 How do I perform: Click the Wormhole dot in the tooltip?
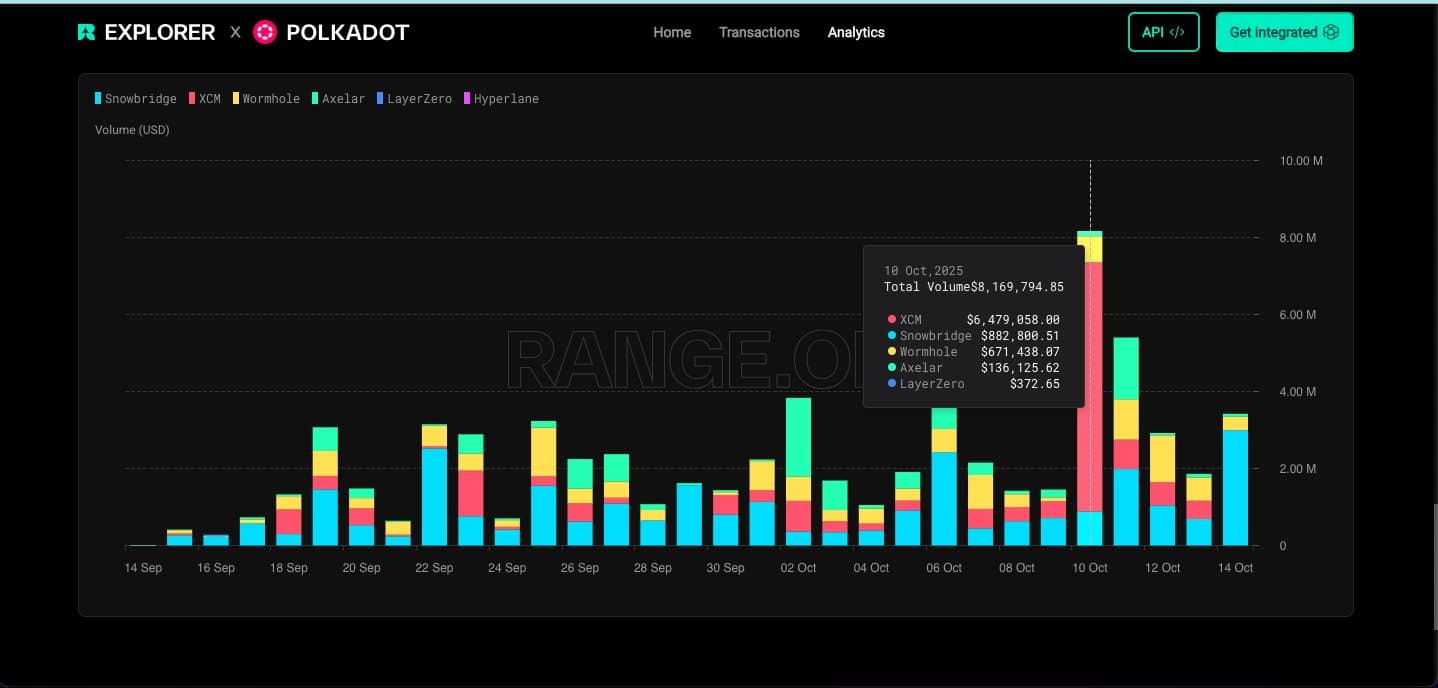[x=892, y=351]
